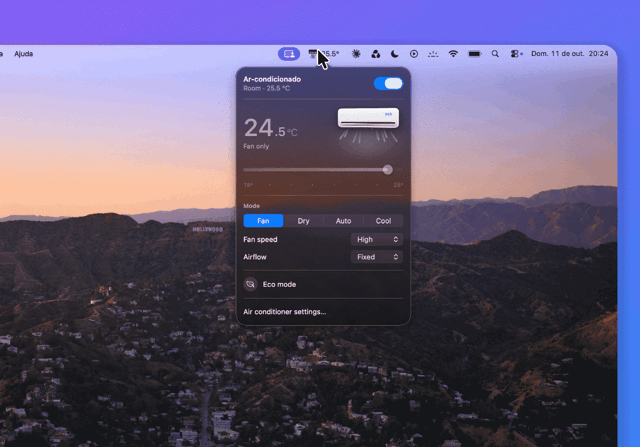Select Auto mode
The height and width of the screenshot is (447, 640).
coord(343,221)
